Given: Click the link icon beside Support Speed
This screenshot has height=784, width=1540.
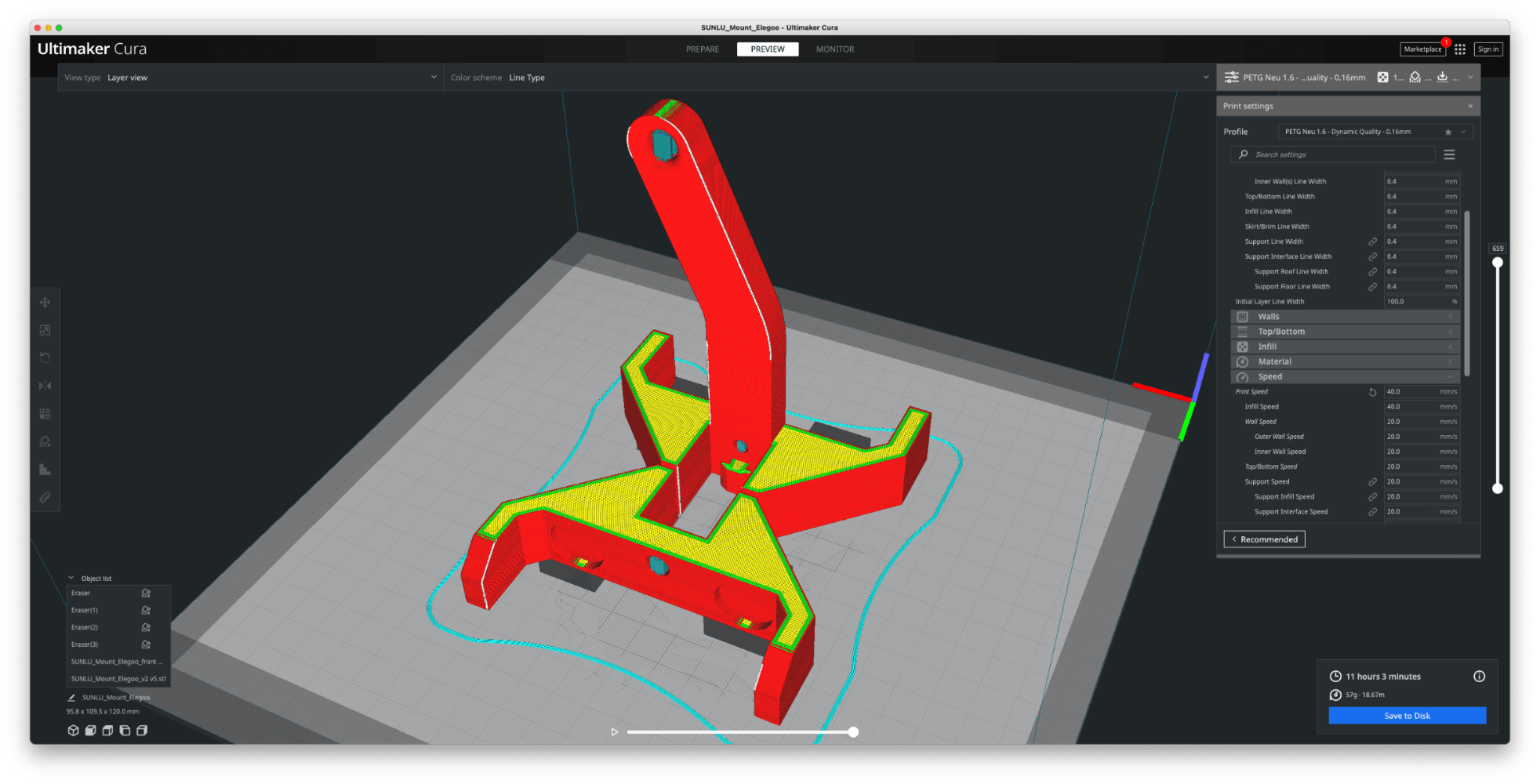Looking at the screenshot, I should pos(1373,482).
